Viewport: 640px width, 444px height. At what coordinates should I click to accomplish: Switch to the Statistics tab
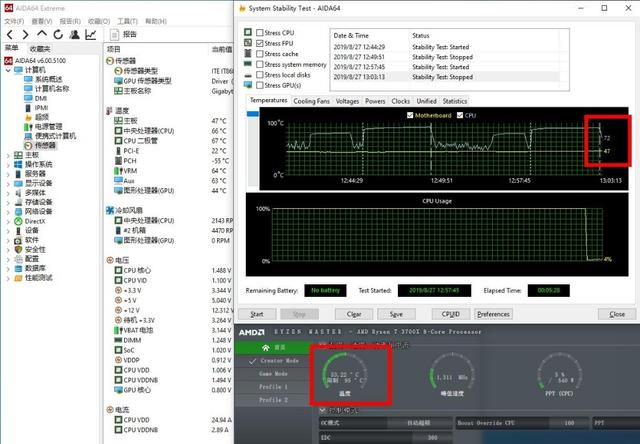(455, 101)
